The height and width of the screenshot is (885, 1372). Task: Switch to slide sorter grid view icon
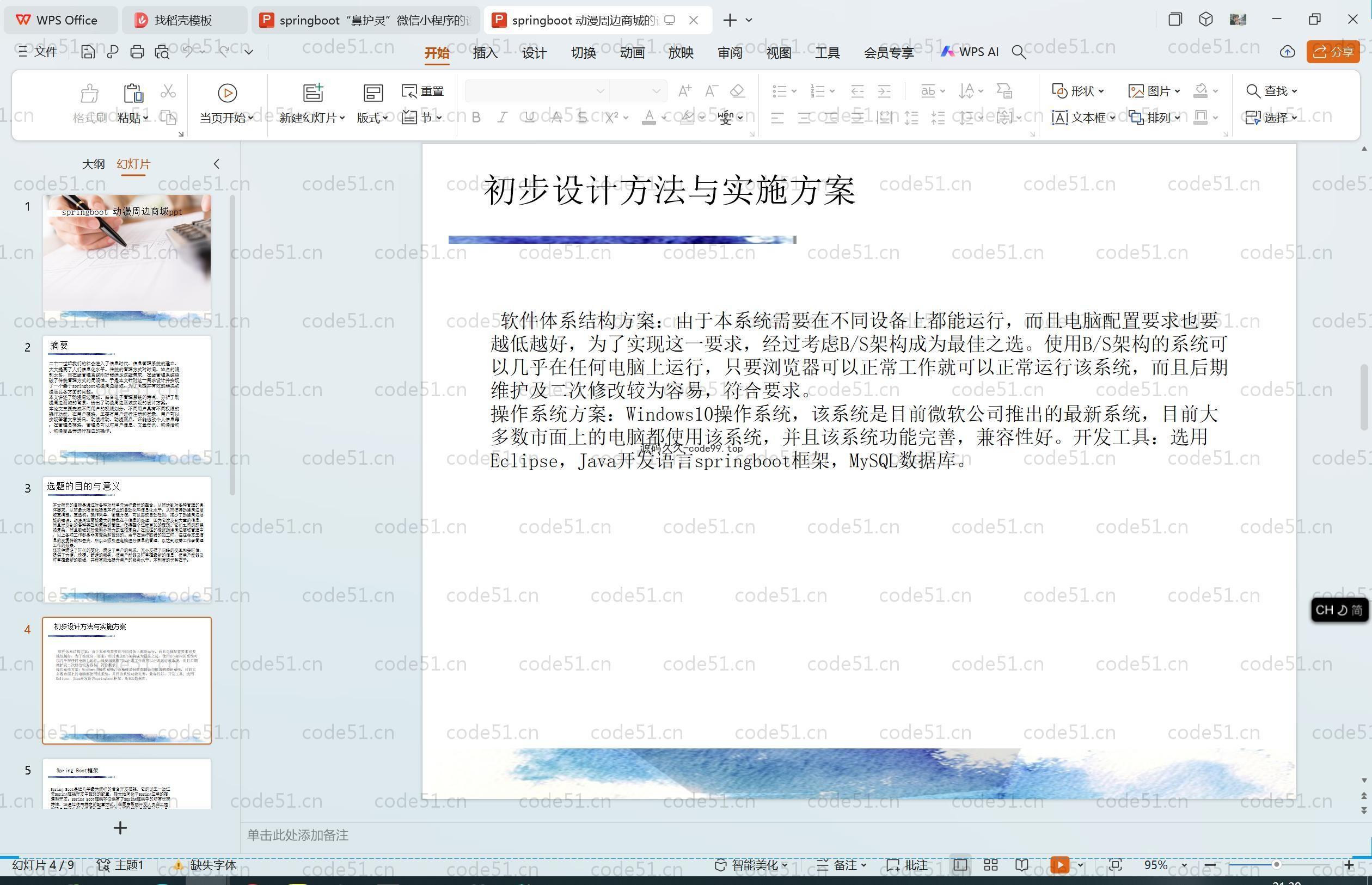(991, 865)
